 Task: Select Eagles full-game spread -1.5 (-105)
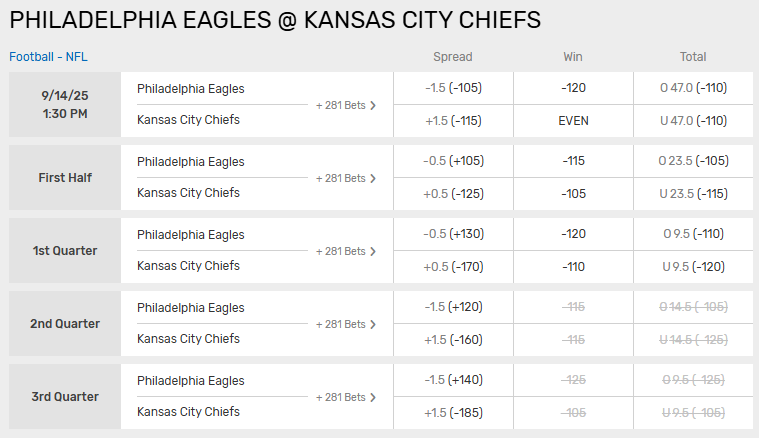[453, 88]
